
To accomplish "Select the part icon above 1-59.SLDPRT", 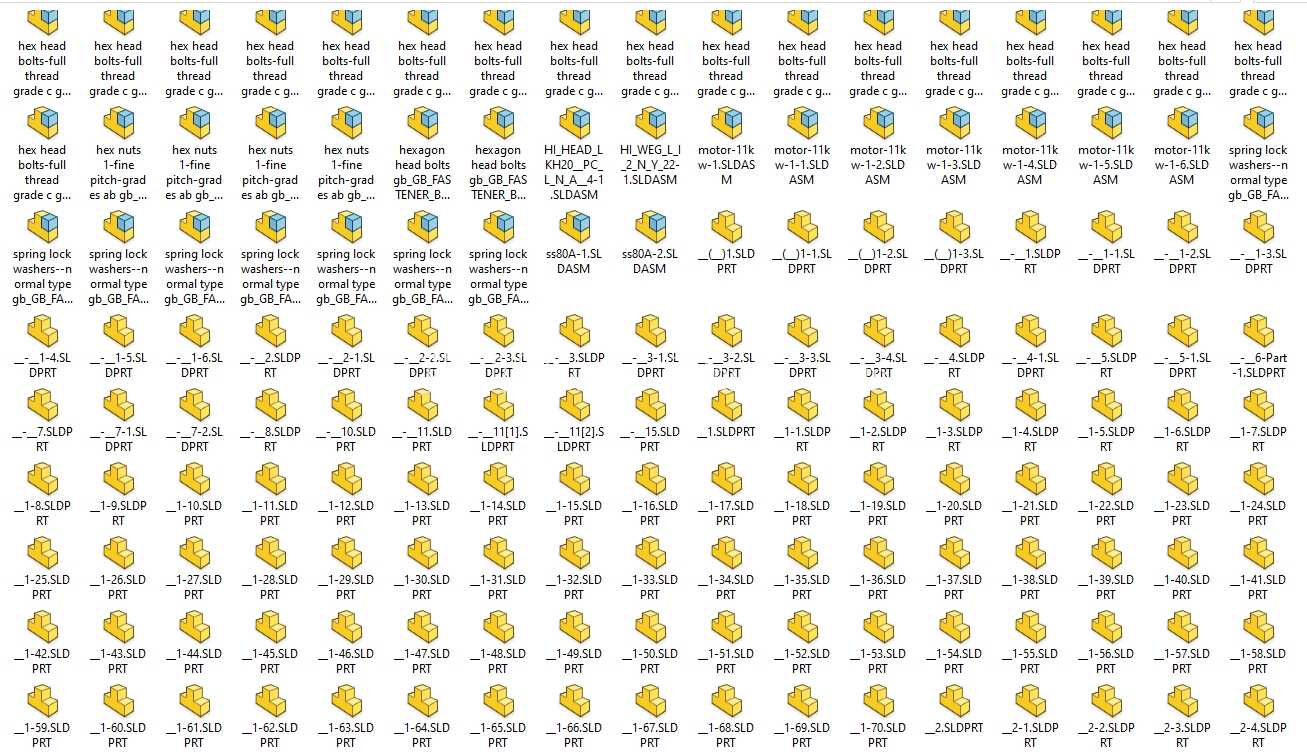I will pyautogui.click(x=42, y=702).
